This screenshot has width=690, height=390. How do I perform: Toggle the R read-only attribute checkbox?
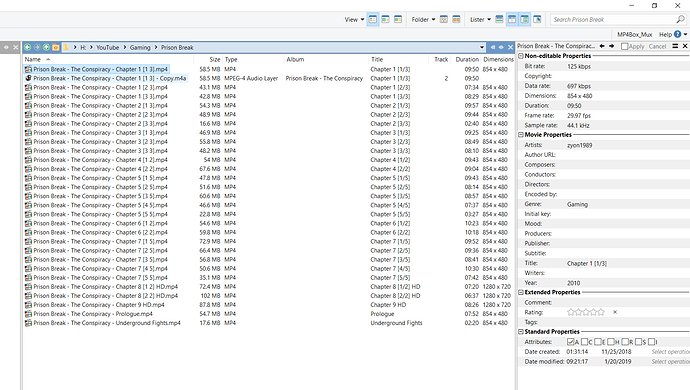(625, 342)
